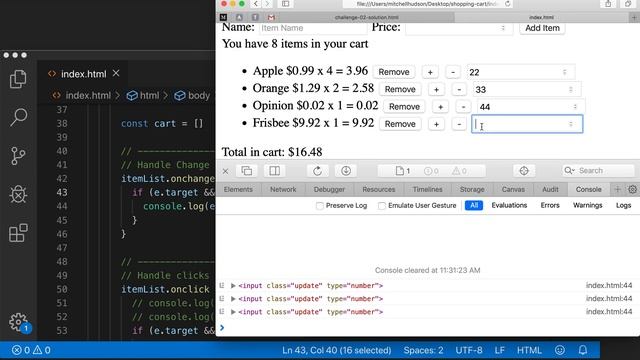Switch to the index.html browser tab

click(x=541, y=17)
